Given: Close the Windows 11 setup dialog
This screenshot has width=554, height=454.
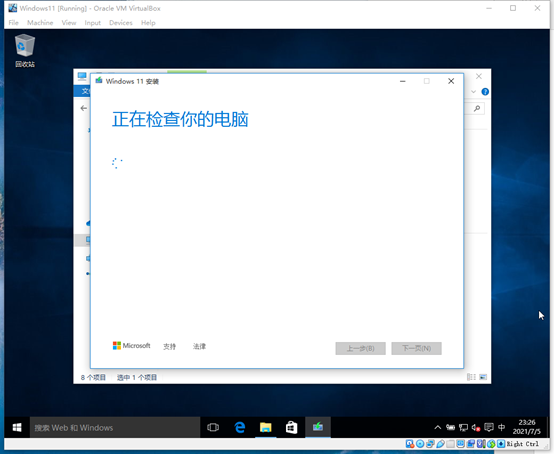Looking at the screenshot, I should [451, 81].
